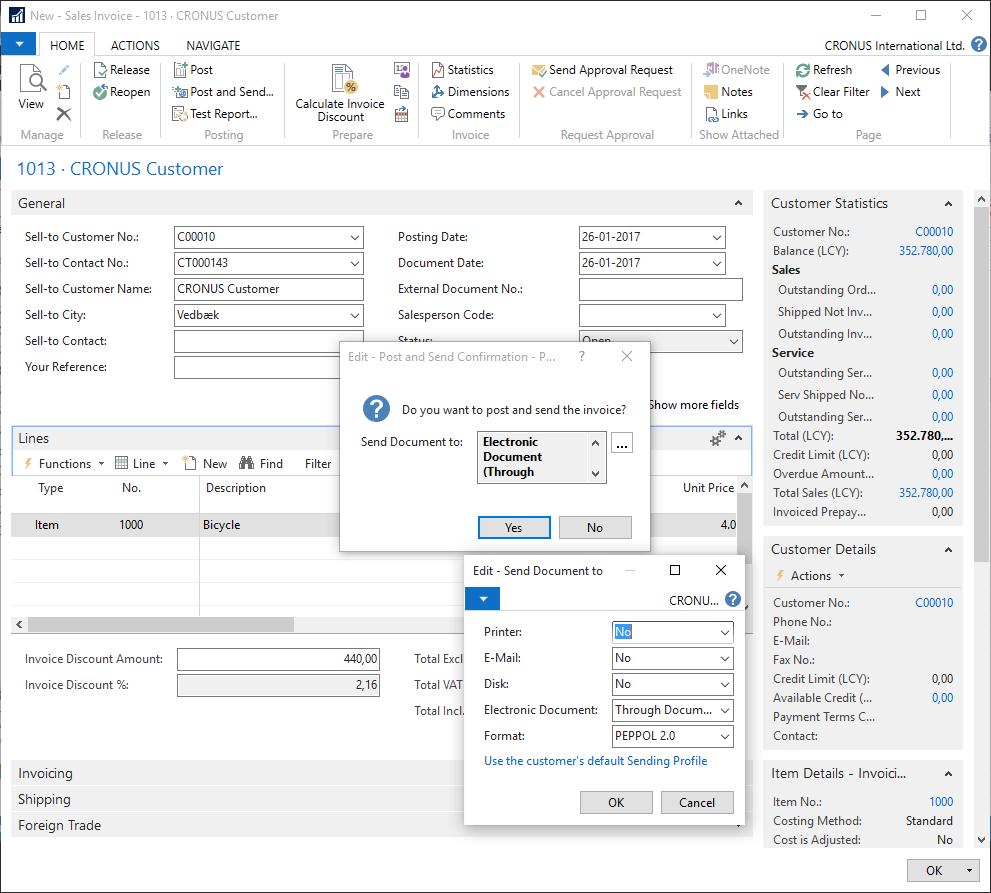Click Yes in Post and Send Confirmation

(514, 528)
